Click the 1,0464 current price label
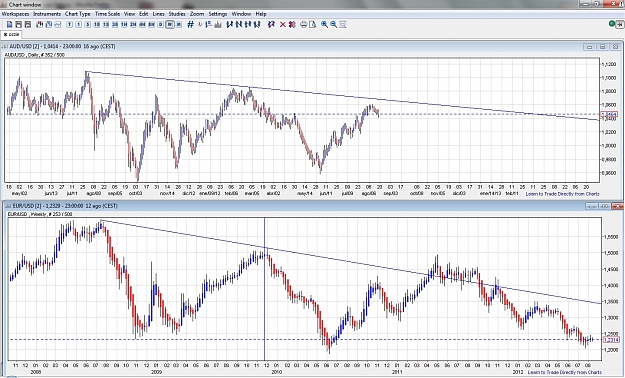The height and width of the screenshot is (378, 625). 609,115
